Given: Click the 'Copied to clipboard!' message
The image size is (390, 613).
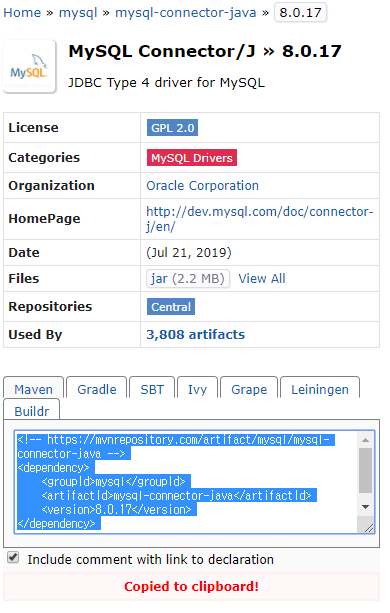Looking at the screenshot, I should [x=191, y=586].
